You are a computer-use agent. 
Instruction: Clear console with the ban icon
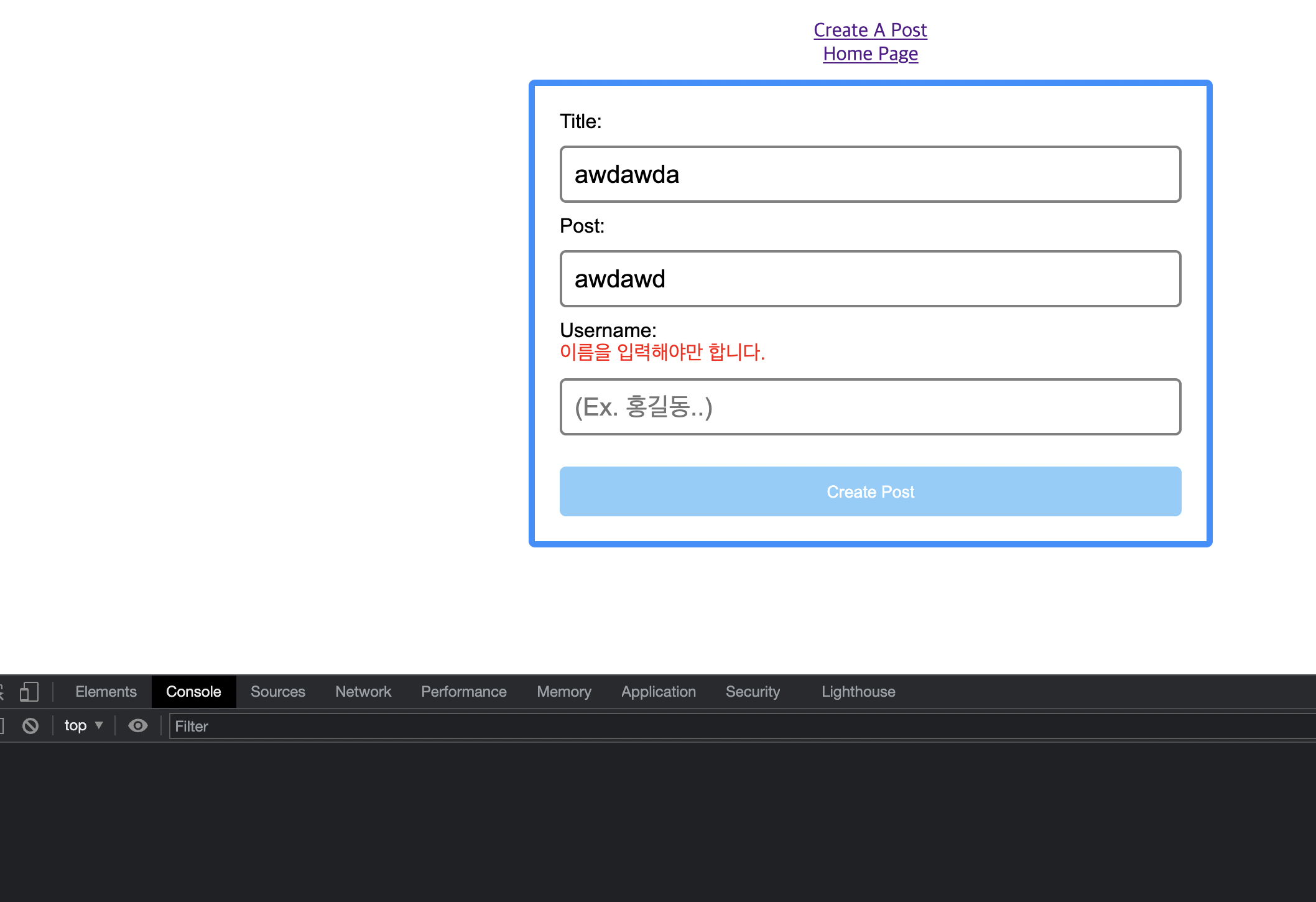point(30,726)
